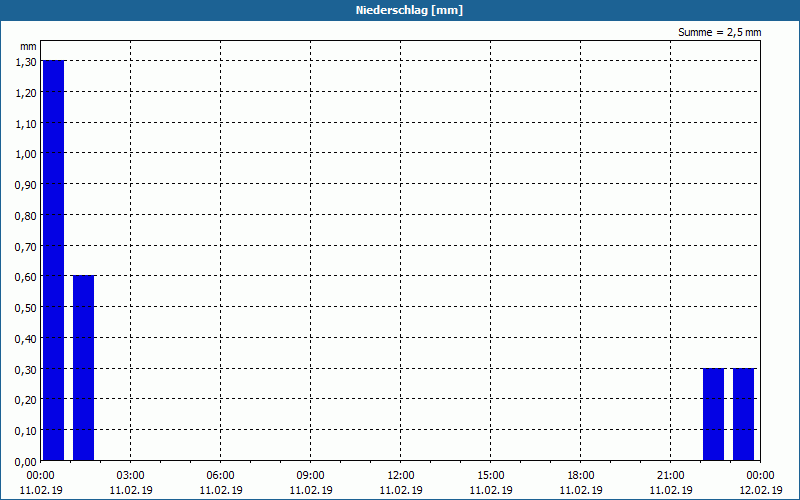Click the 0,20 y-axis value
800x500 pixels.
(26, 400)
